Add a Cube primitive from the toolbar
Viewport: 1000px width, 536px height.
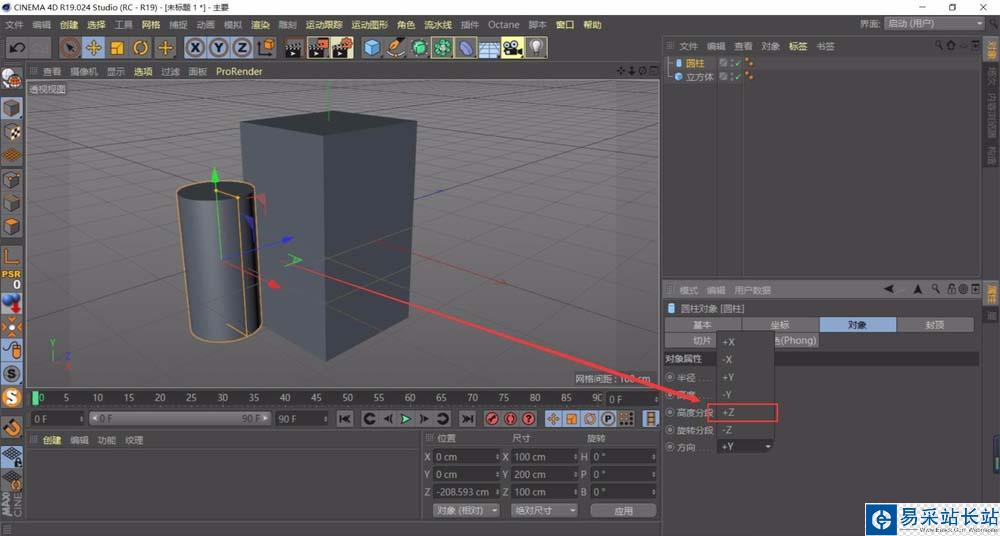click(372, 47)
